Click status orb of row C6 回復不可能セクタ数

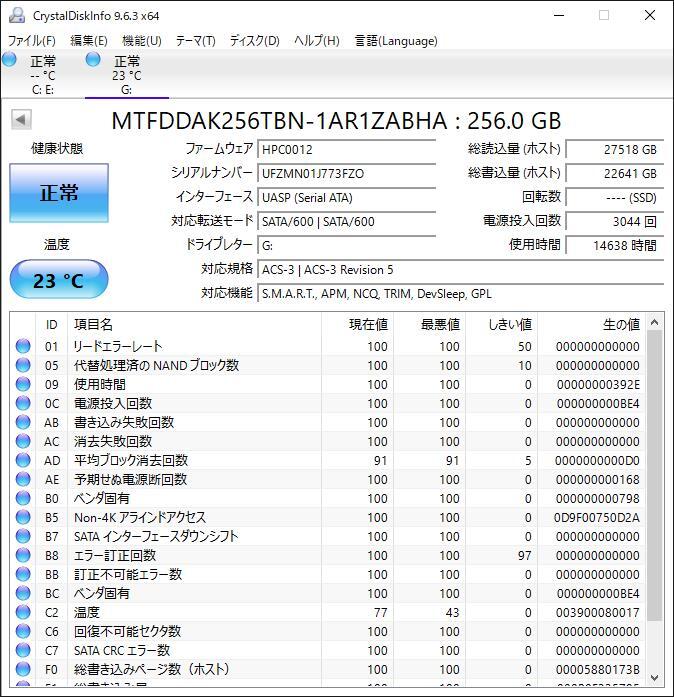coord(23,631)
